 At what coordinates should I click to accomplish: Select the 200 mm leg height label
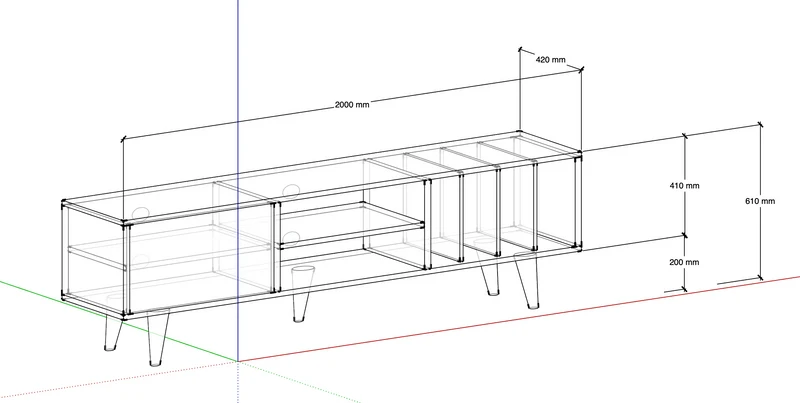pos(684,262)
